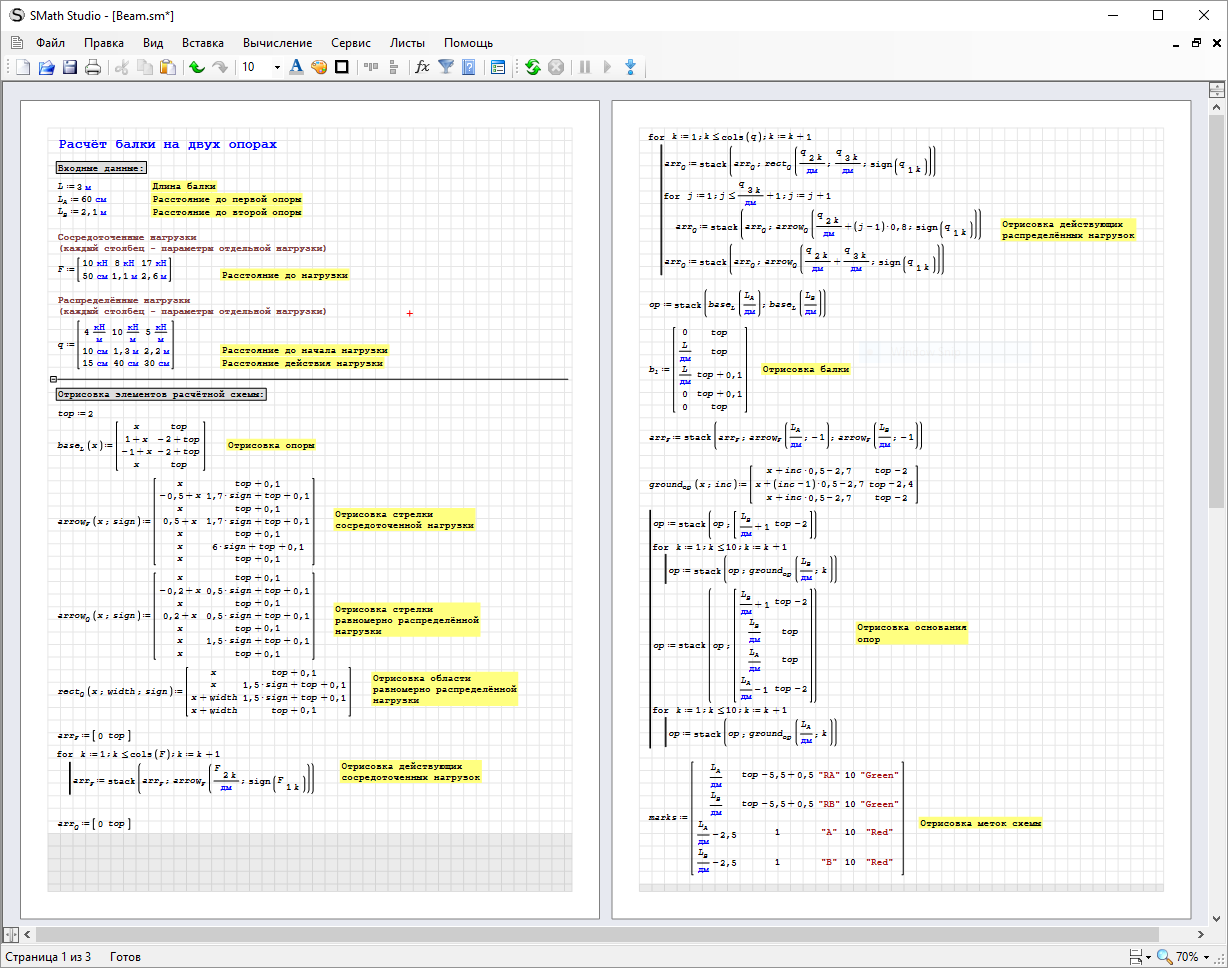Click the background color palette icon
This screenshot has height=968, width=1228.
click(319, 67)
